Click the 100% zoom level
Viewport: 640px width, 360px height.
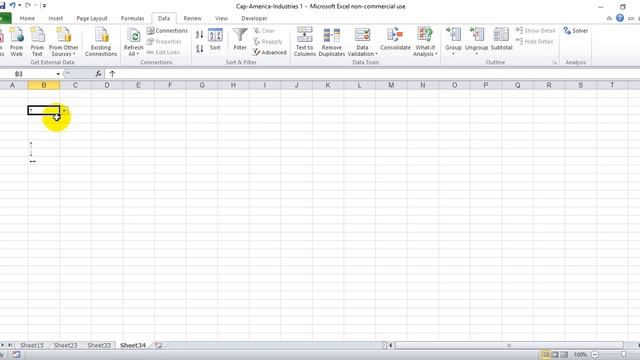pyautogui.click(x=580, y=355)
